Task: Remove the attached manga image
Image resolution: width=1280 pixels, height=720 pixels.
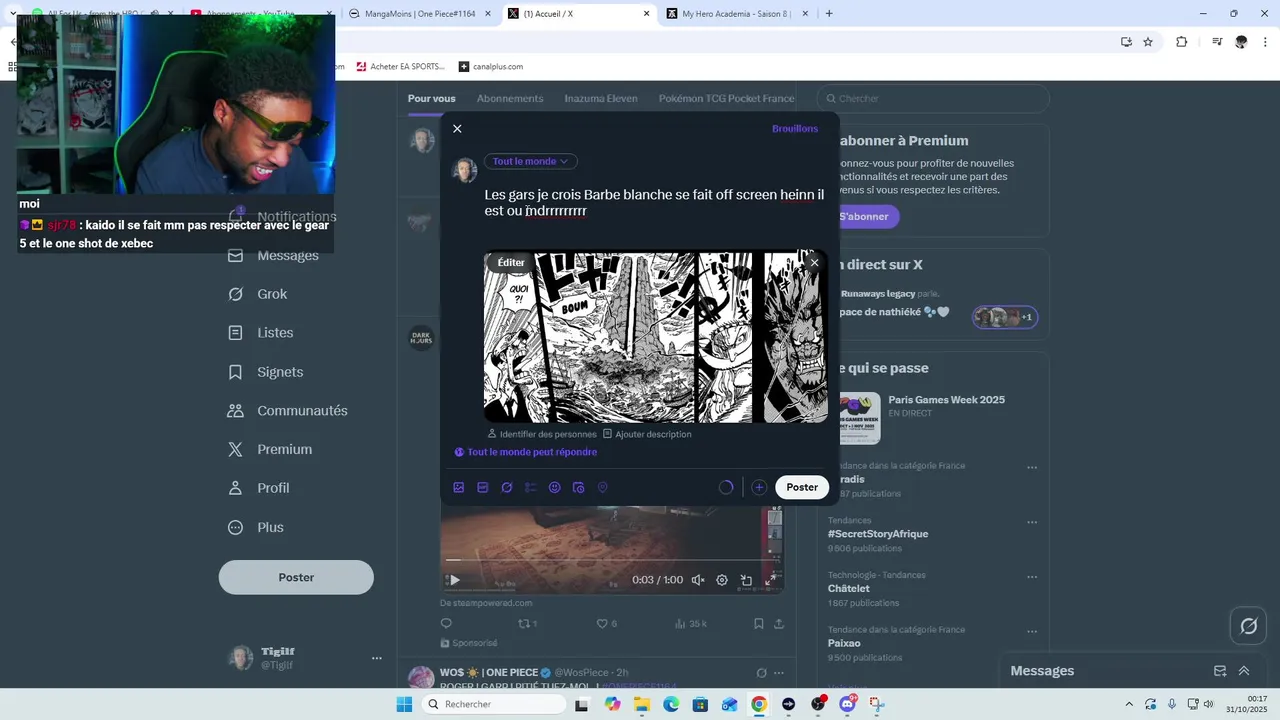Action: [x=814, y=262]
